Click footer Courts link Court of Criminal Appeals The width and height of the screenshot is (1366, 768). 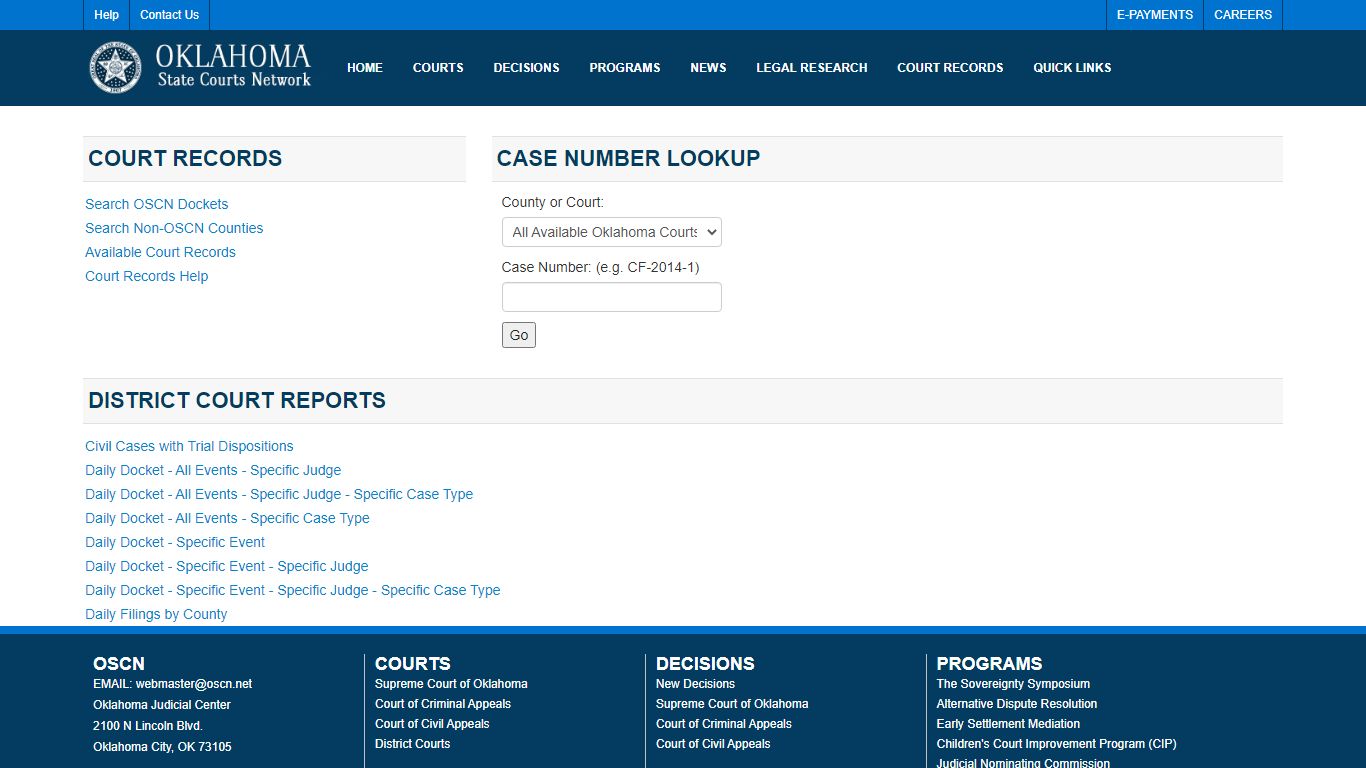pos(443,704)
